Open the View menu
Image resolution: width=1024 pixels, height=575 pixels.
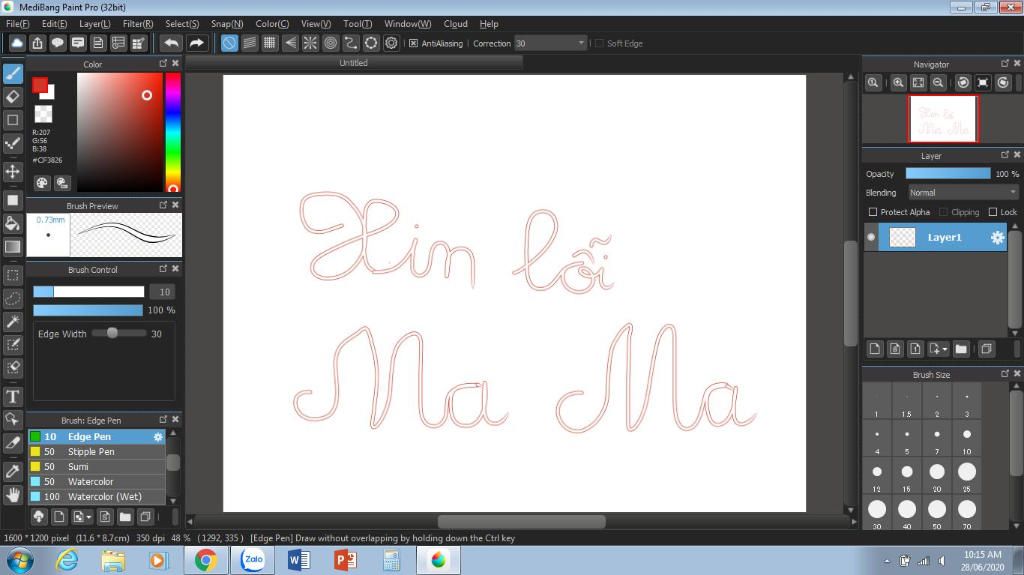(x=316, y=24)
